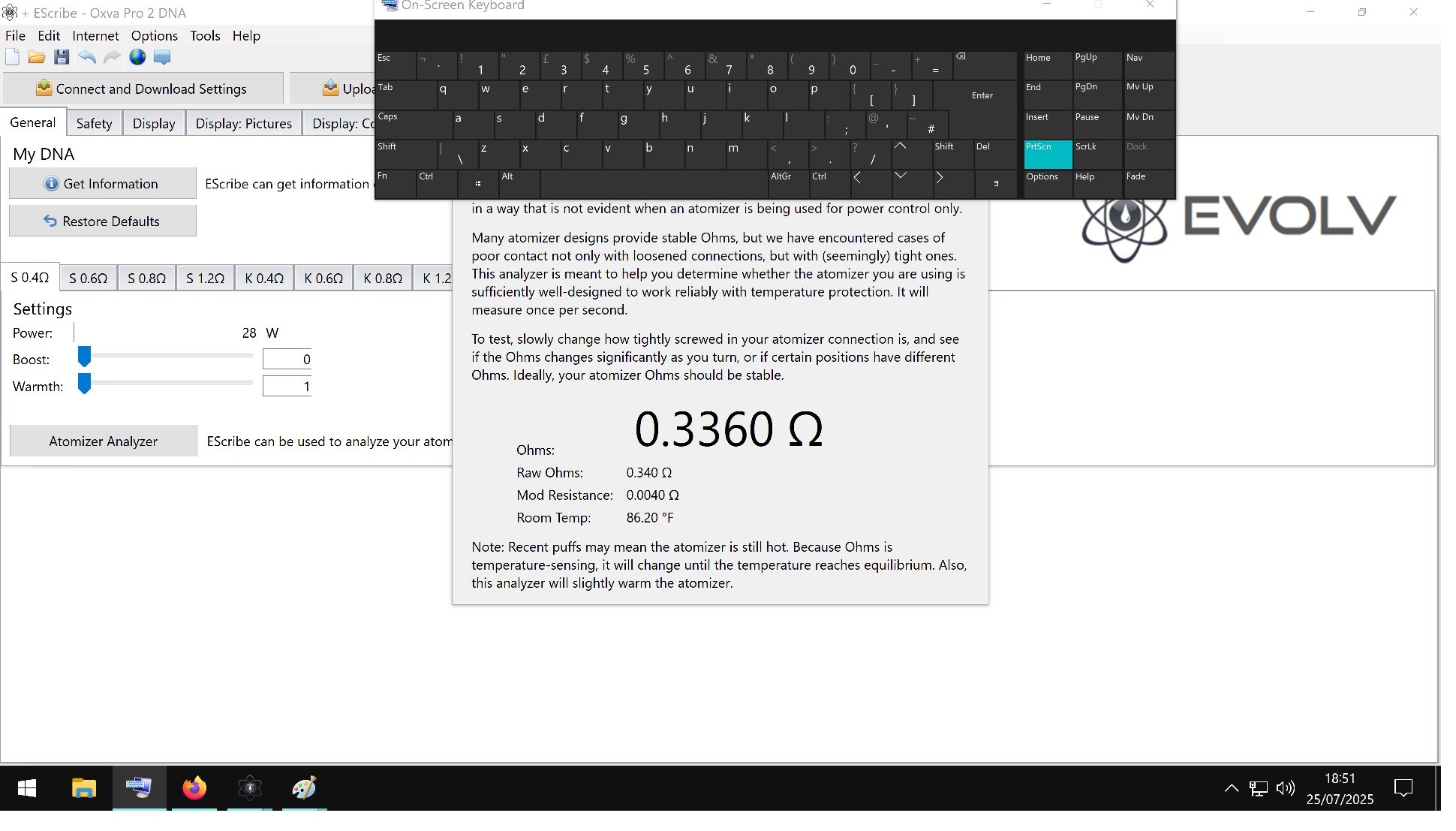Viewport: 1456px width, 831px height.
Task: Open the Tools menu
Action: pos(205,35)
